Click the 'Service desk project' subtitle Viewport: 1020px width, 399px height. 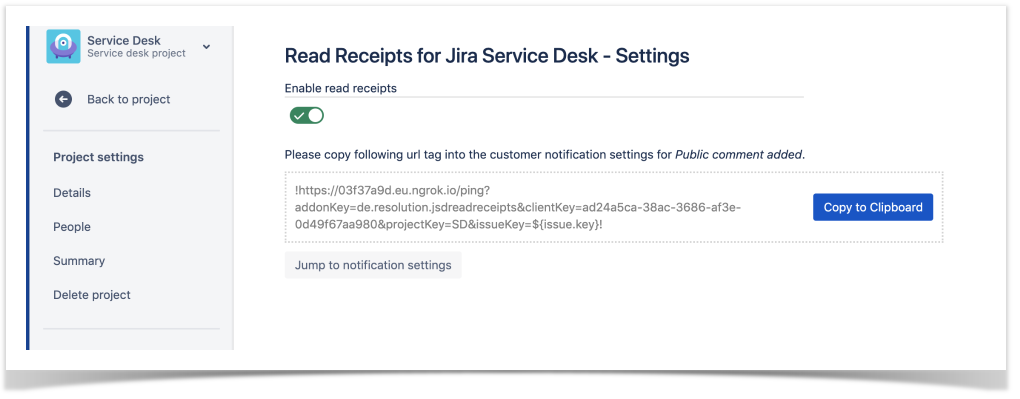coord(137,53)
